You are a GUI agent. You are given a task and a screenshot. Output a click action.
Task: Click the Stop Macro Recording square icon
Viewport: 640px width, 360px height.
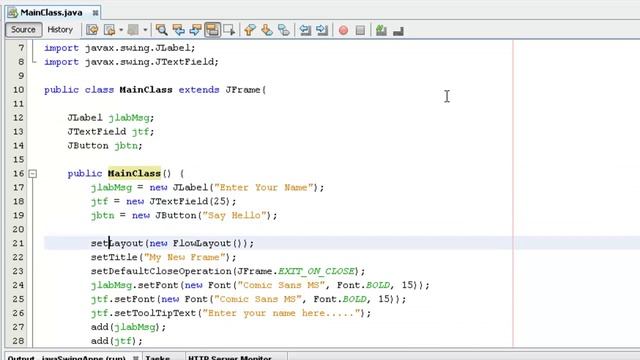click(360, 30)
